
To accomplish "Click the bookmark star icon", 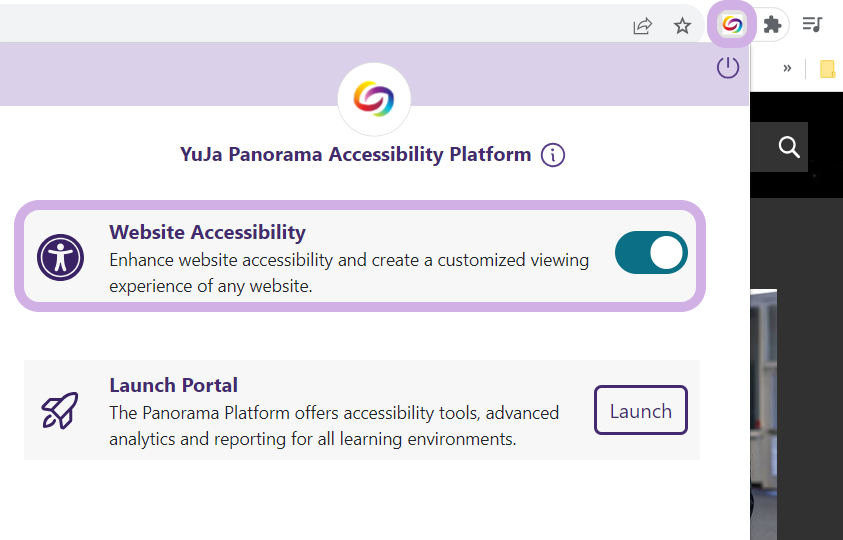I will coord(682,25).
